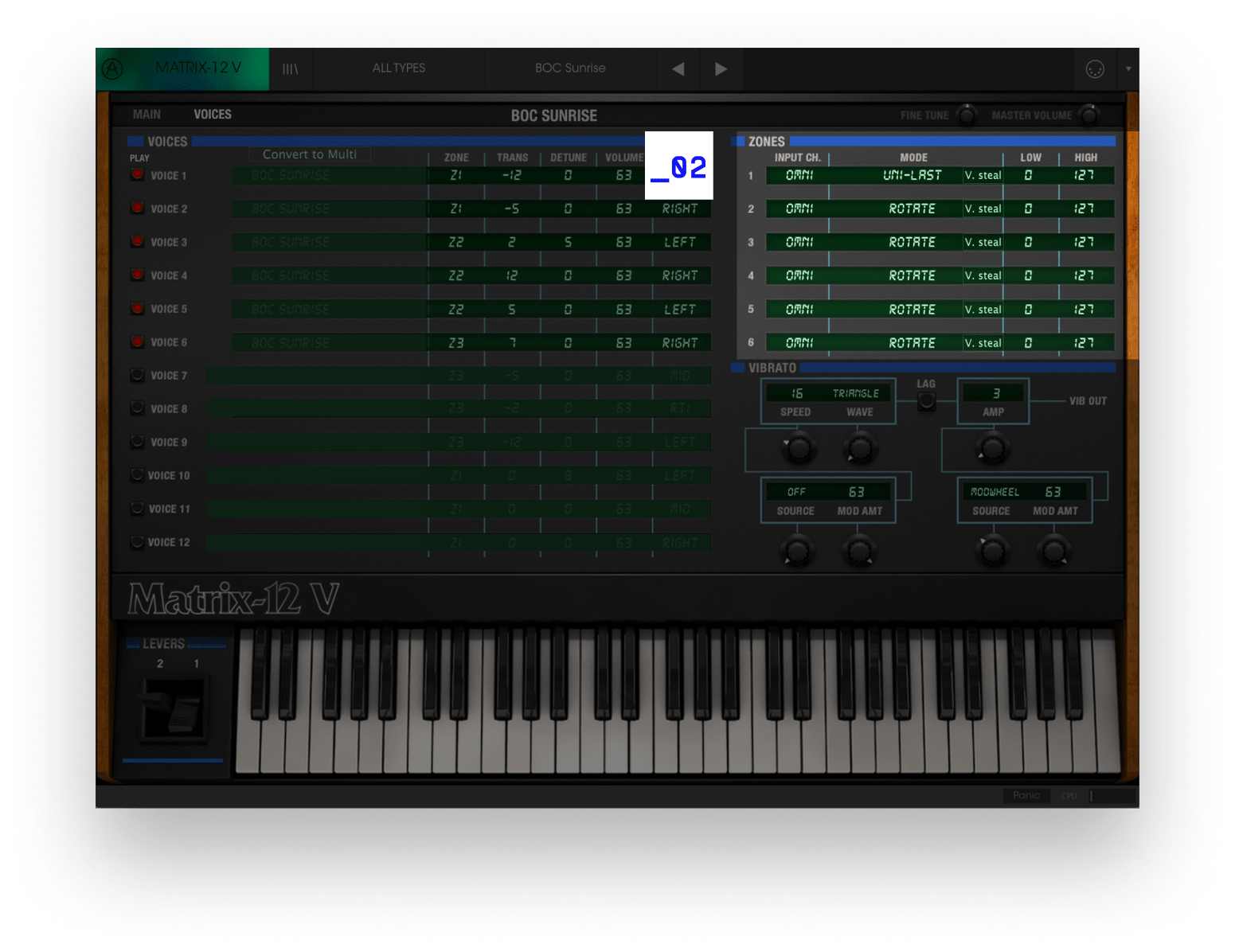1235x952 pixels.
Task: Open MIDI controller settings icon
Action: [x=1095, y=69]
